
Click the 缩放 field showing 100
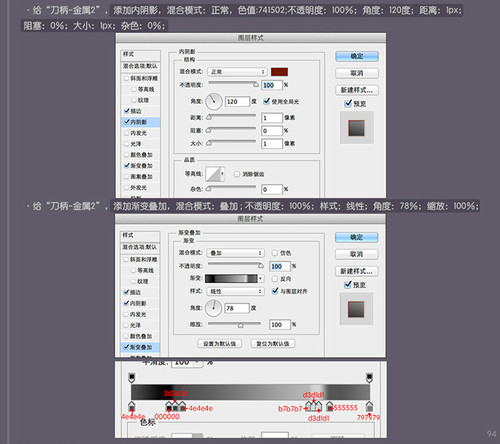(280, 325)
